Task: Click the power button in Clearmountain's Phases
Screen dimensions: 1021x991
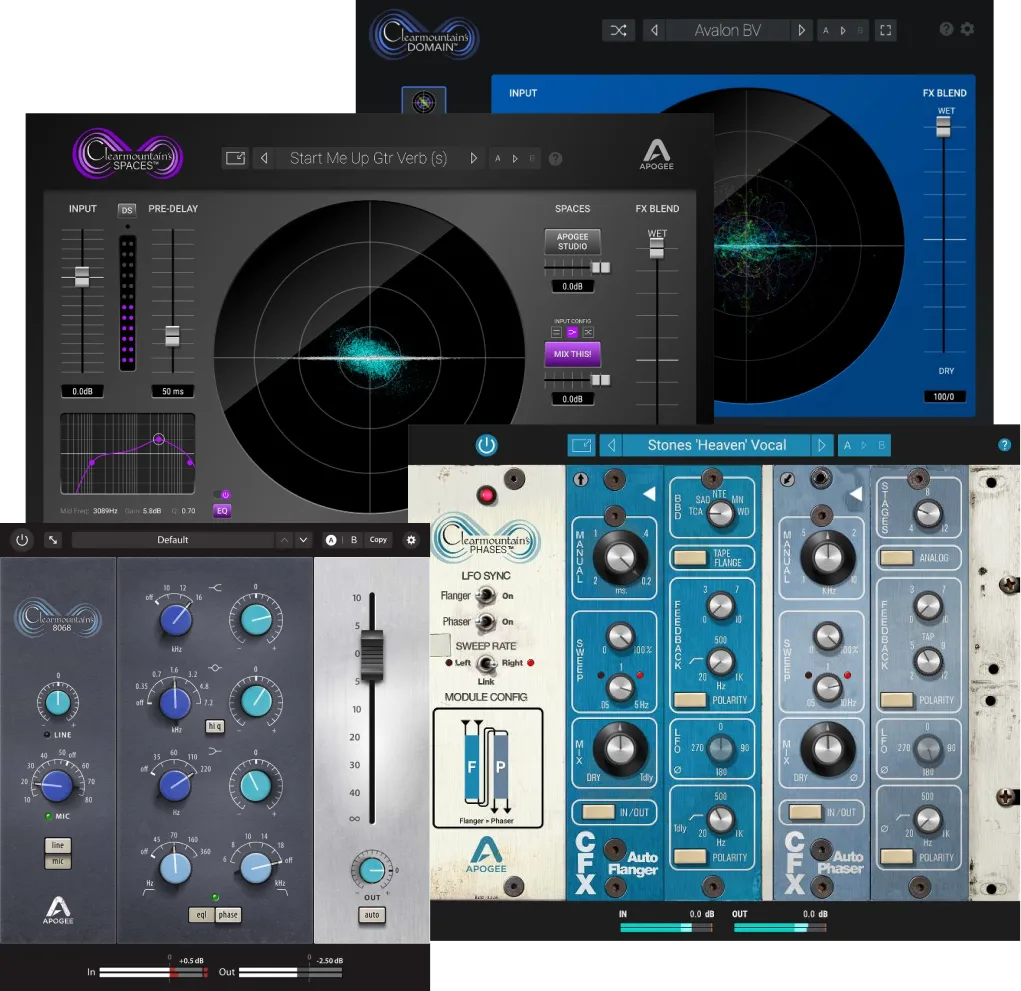Action: tap(486, 445)
